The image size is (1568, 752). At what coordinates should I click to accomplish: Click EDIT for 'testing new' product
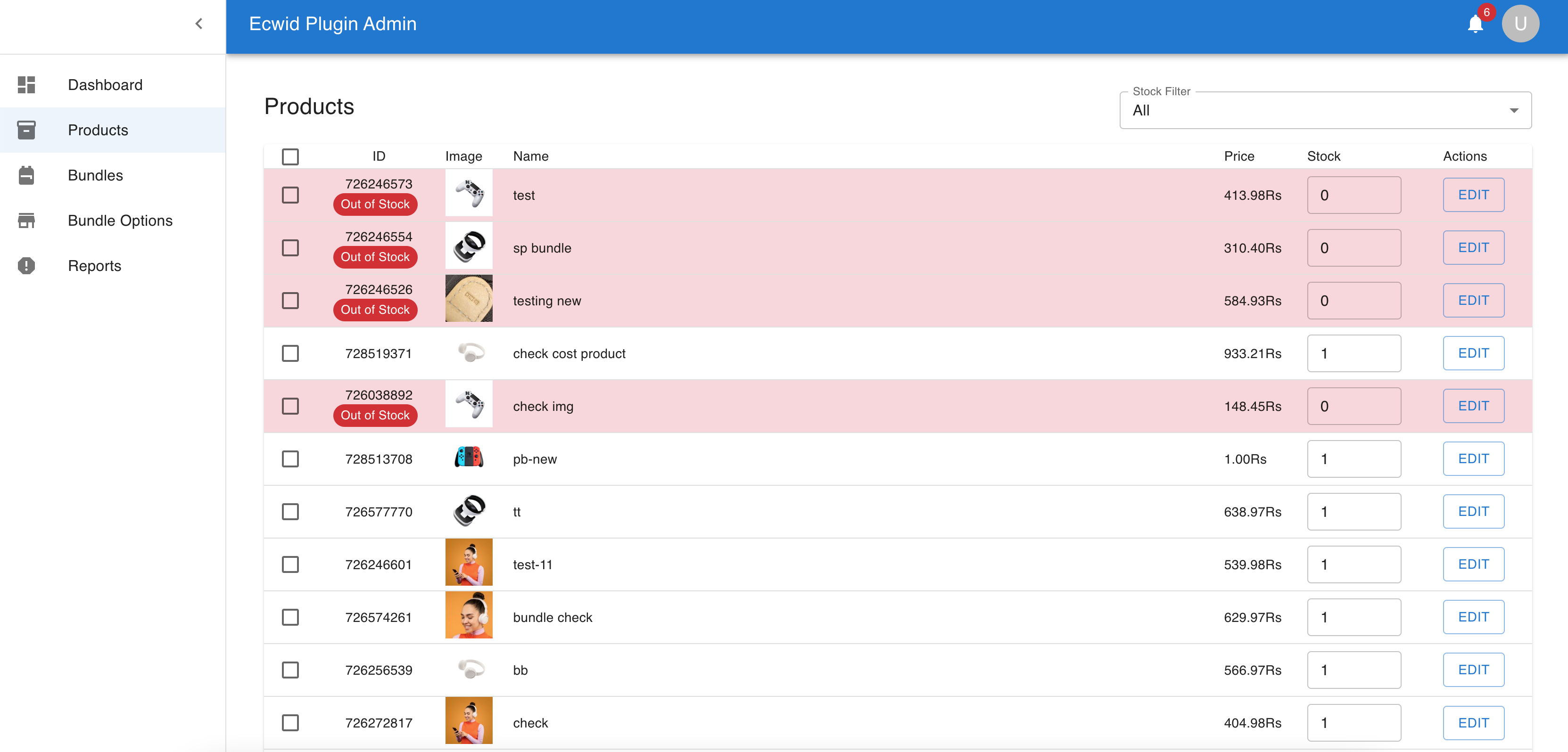1473,301
